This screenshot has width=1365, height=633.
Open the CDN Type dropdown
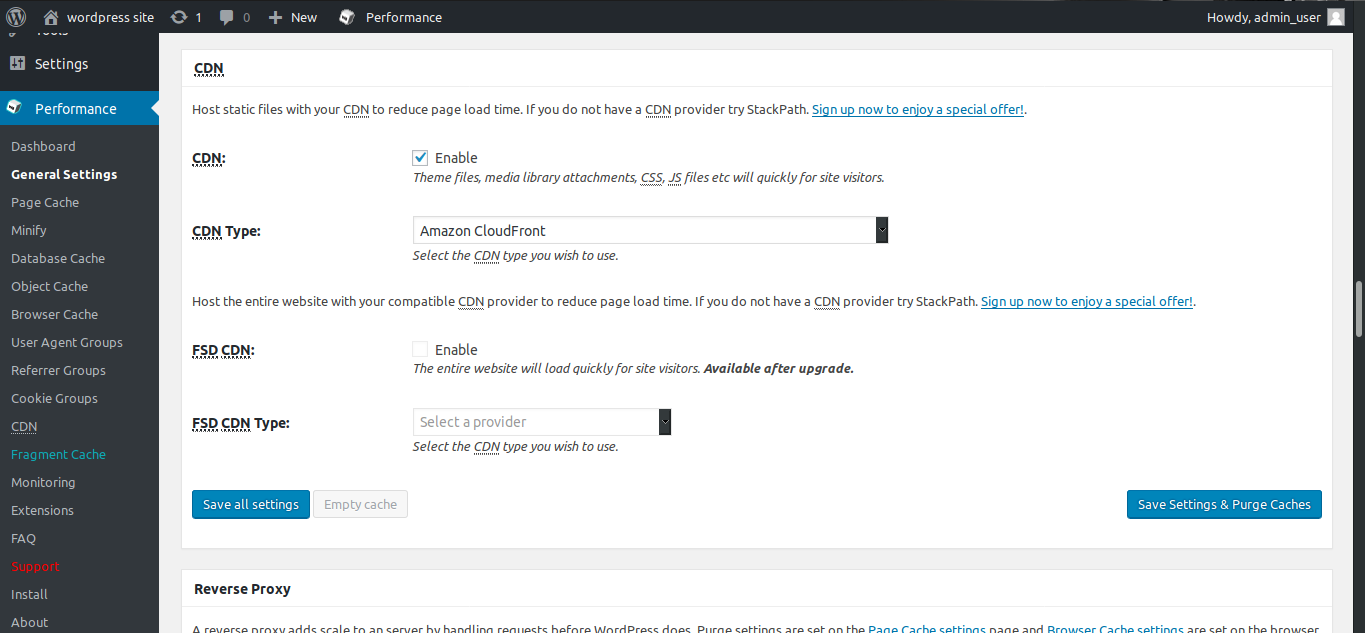[x=650, y=231]
